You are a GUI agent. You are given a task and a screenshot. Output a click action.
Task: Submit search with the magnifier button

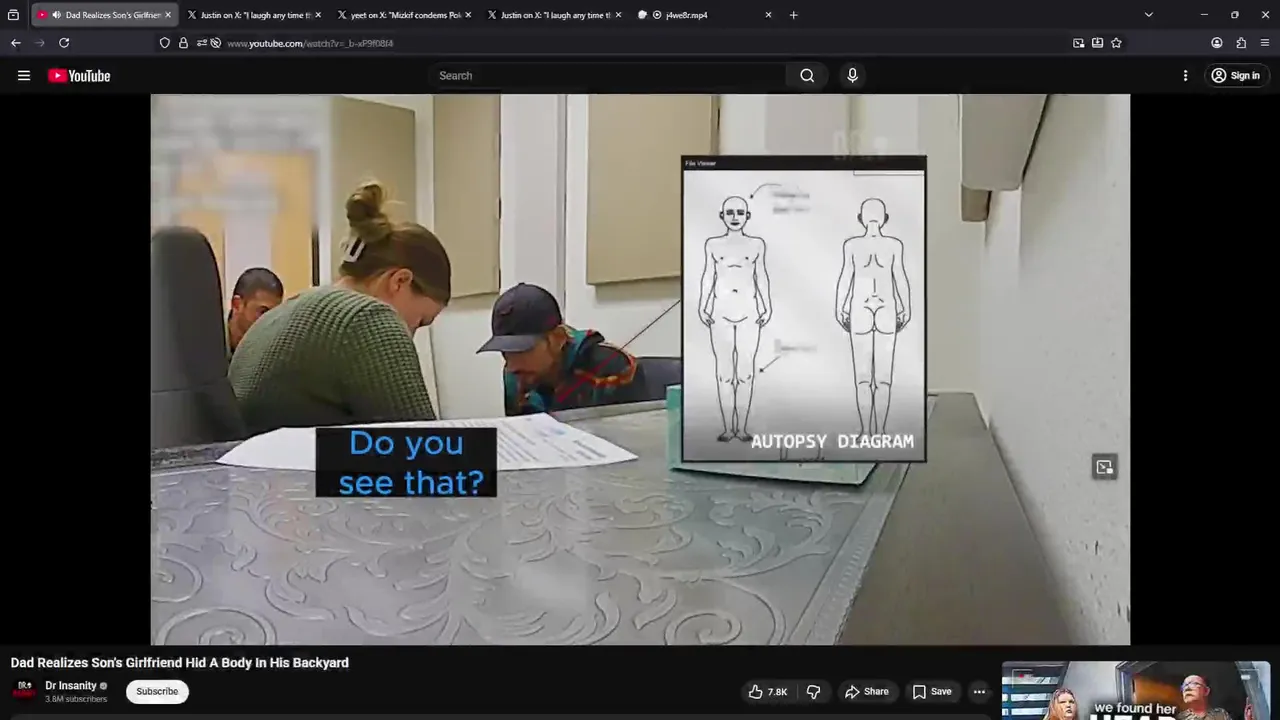coord(807,76)
